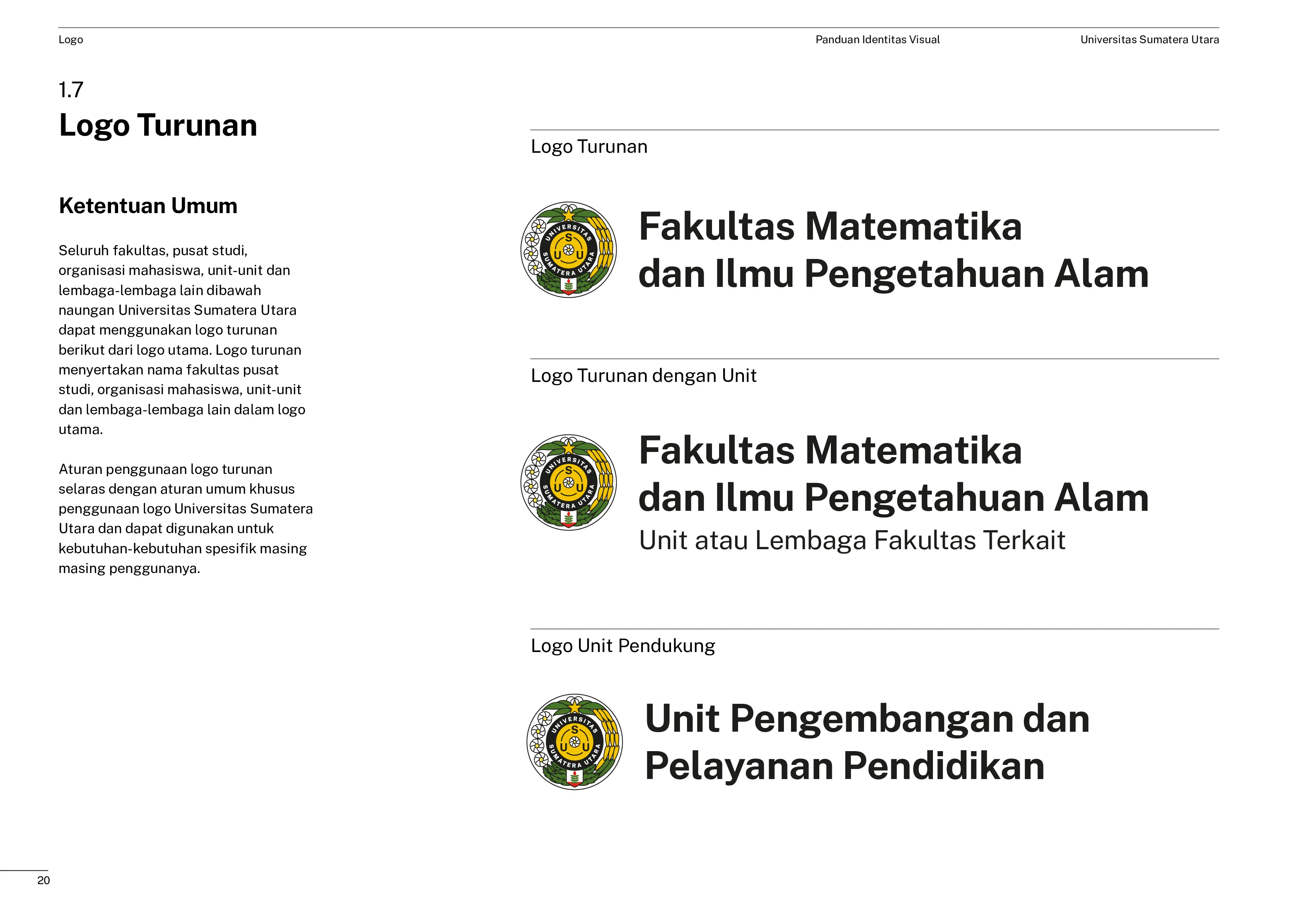This screenshot has width=1307, height=924.
Task: Click 'Universitas Sumatera Utara' header text
Action: pyautogui.click(x=1149, y=40)
